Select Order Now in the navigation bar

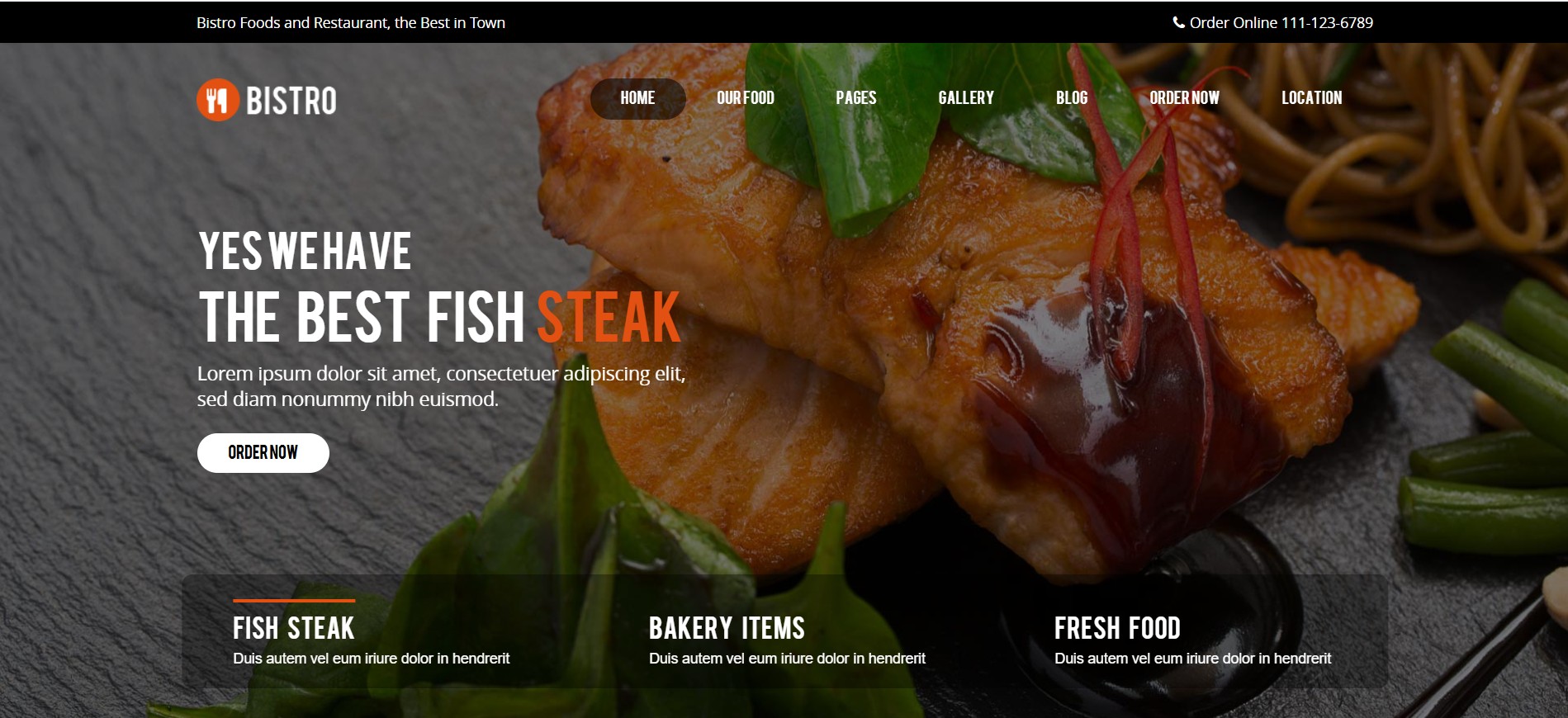click(x=1184, y=98)
